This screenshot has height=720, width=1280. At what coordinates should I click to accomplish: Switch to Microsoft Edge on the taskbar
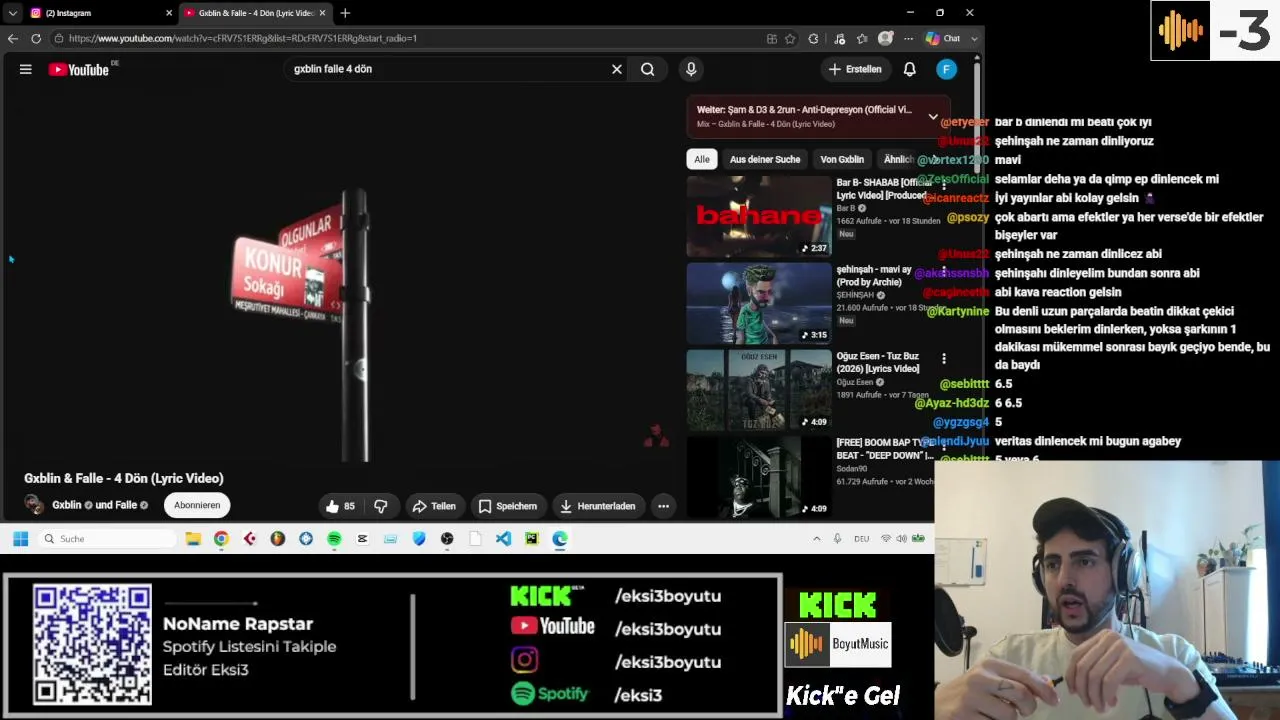click(560, 538)
